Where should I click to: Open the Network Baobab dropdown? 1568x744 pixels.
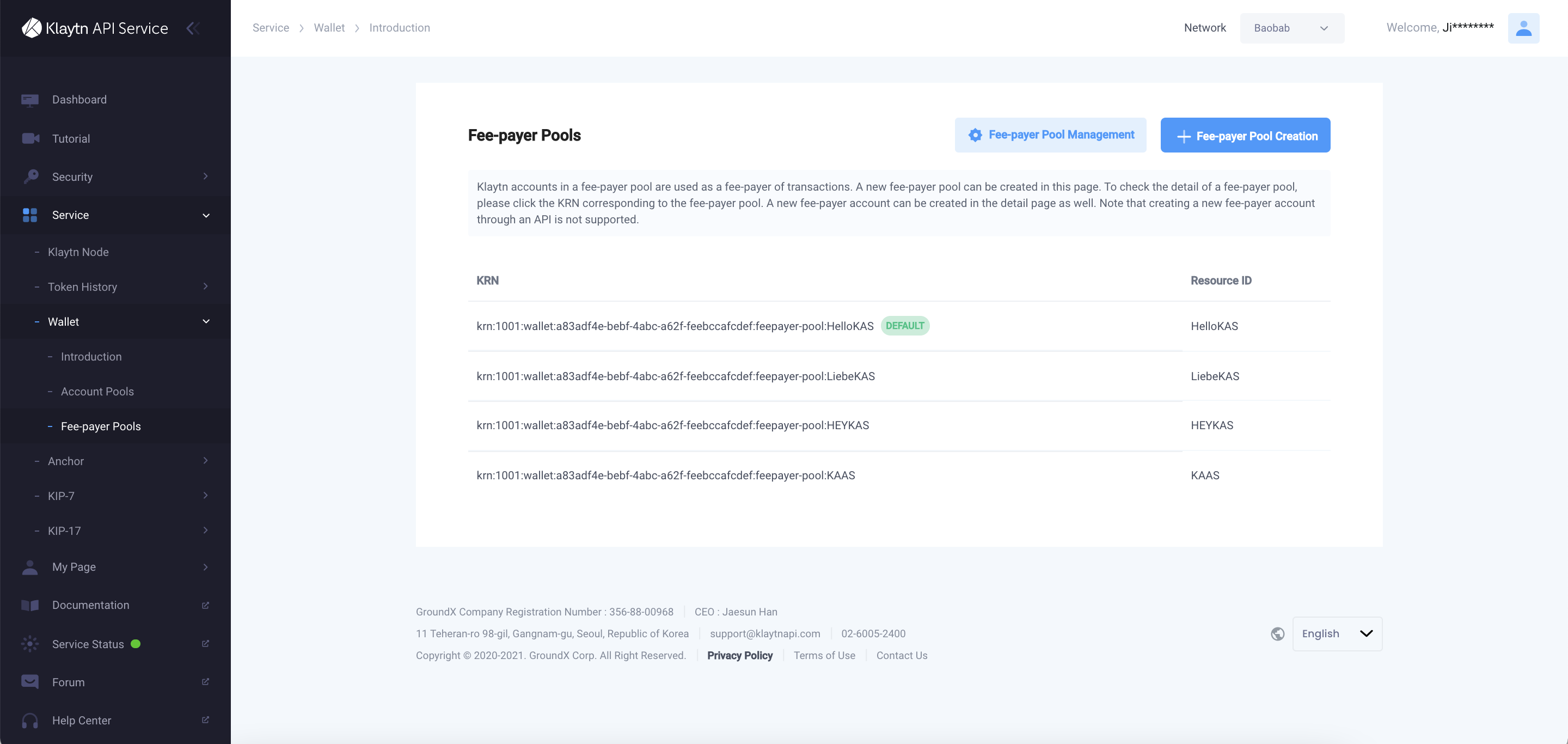click(x=1291, y=28)
